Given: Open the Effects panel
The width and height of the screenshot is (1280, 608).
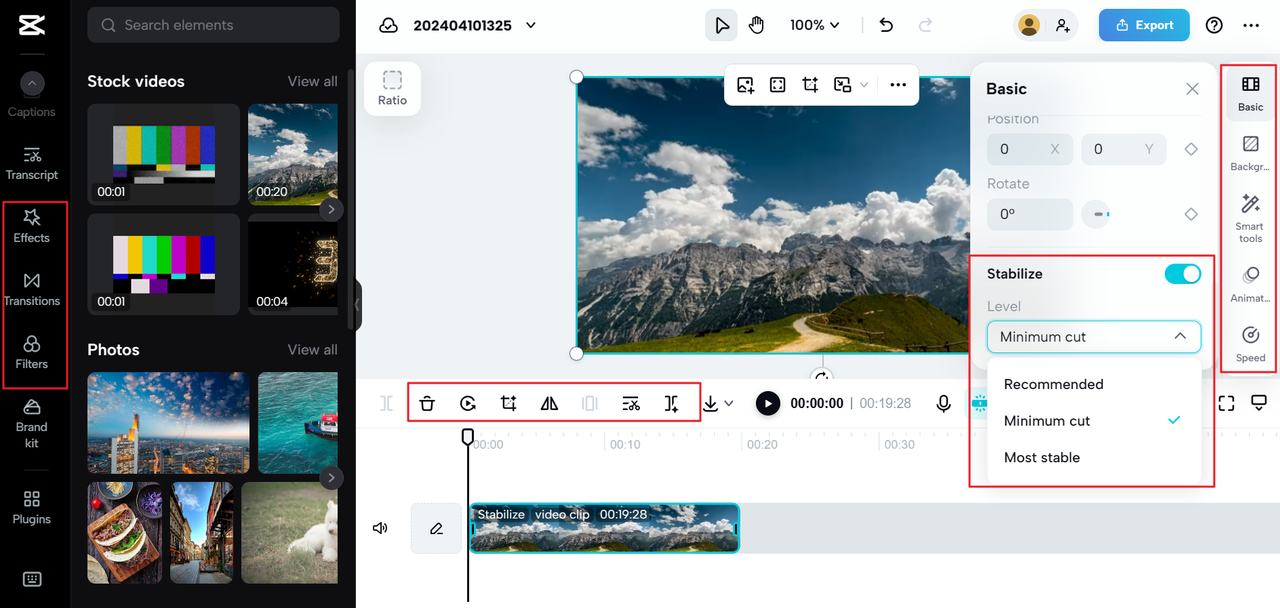Looking at the screenshot, I should click(32, 227).
